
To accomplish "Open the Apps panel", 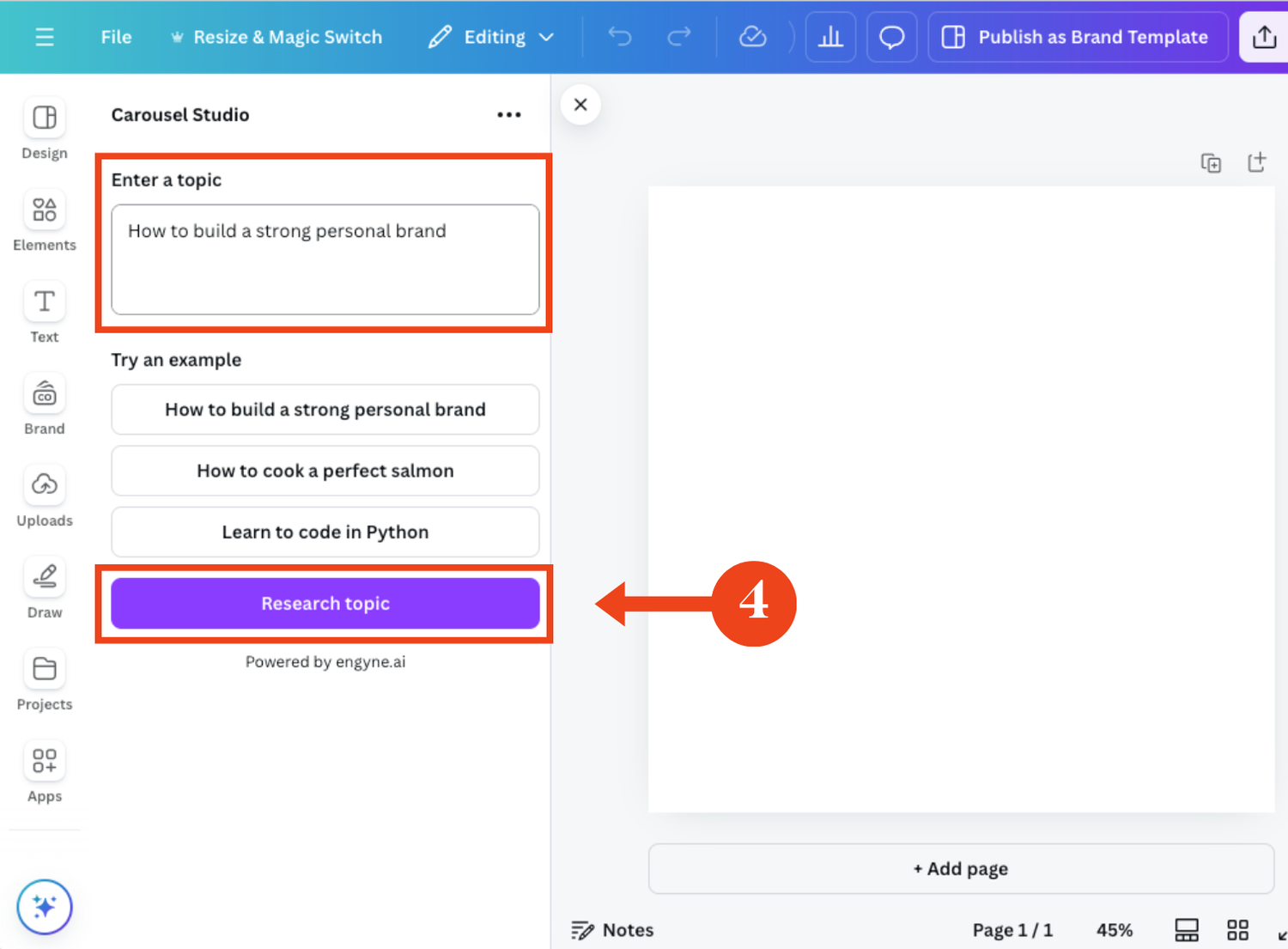I will click(x=44, y=771).
